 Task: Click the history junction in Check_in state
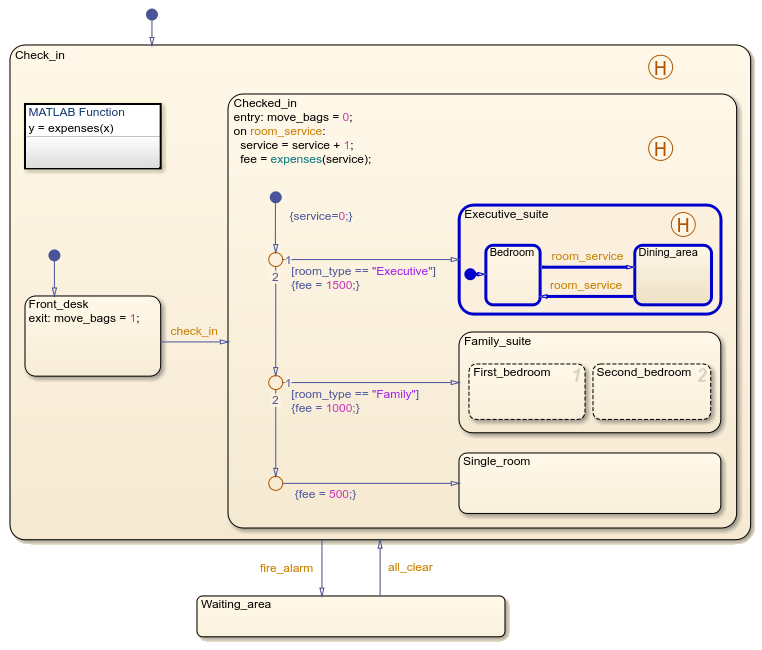coord(660,68)
